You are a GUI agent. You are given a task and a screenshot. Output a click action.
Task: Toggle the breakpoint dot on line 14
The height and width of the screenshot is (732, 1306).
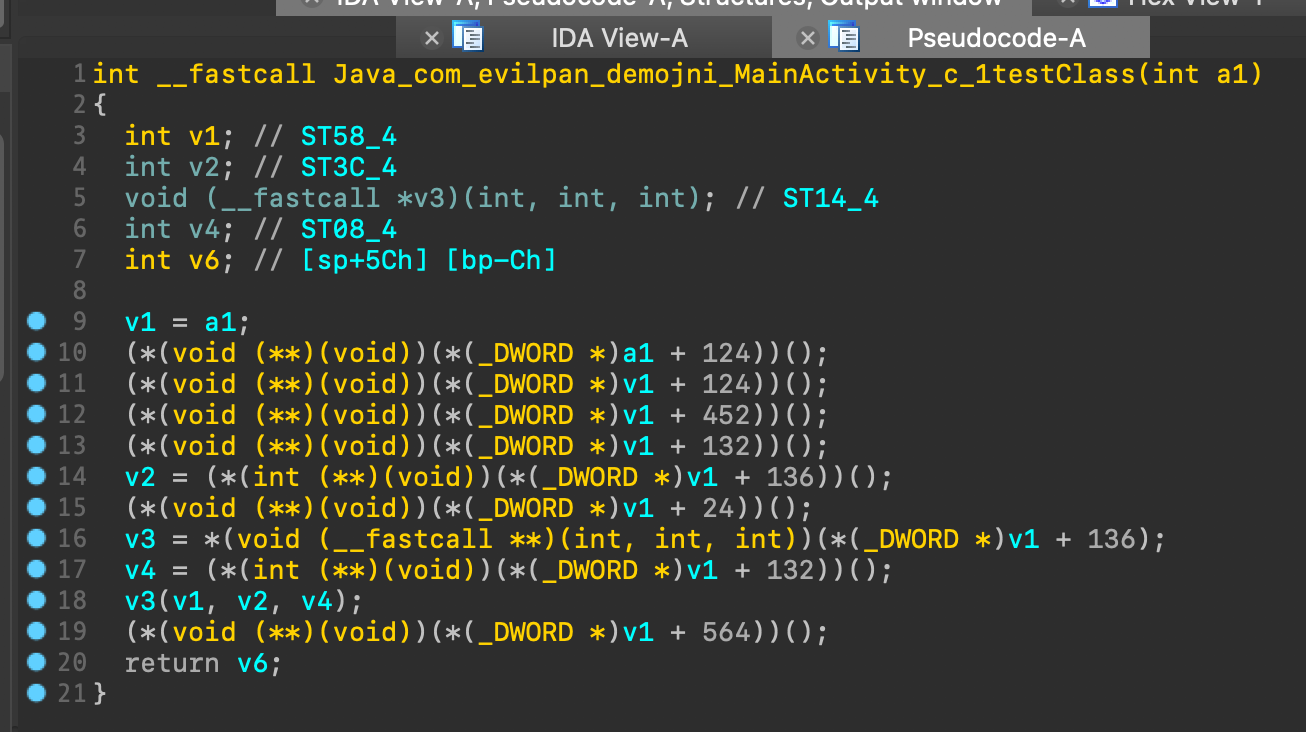pos(37,476)
